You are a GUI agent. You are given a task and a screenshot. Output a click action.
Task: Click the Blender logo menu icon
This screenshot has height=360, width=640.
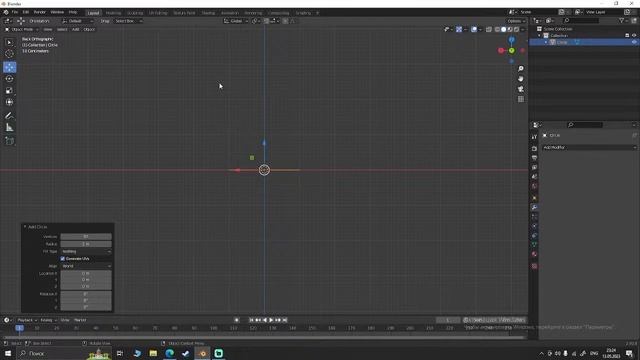(6, 12)
